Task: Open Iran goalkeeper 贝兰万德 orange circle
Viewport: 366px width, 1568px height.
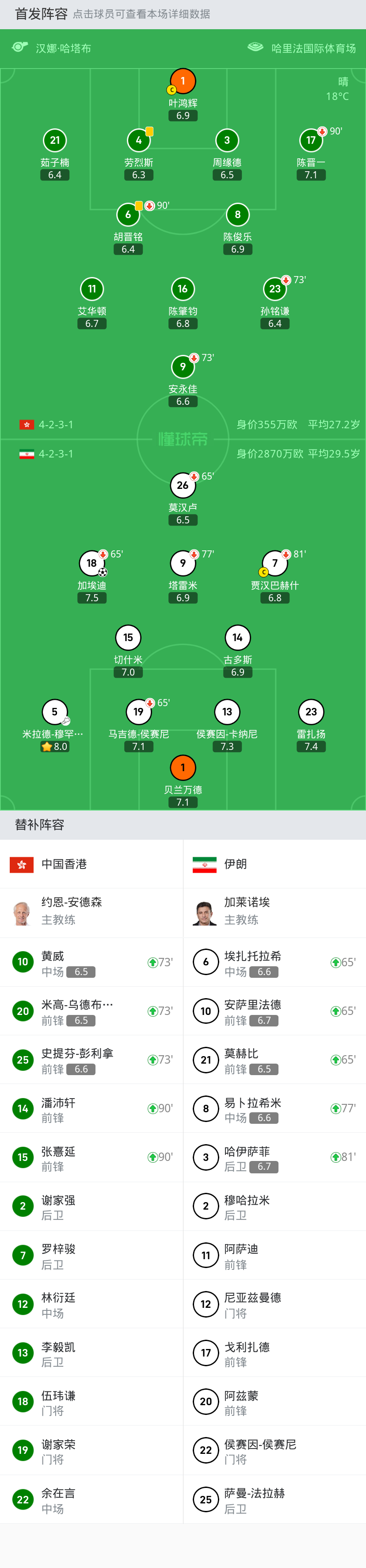Action: click(183, 768)
